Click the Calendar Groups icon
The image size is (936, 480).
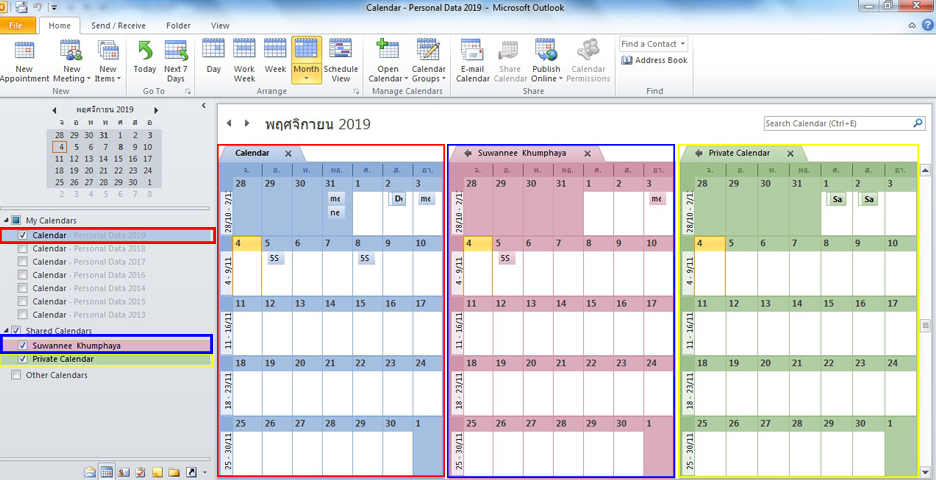[428, 48]
